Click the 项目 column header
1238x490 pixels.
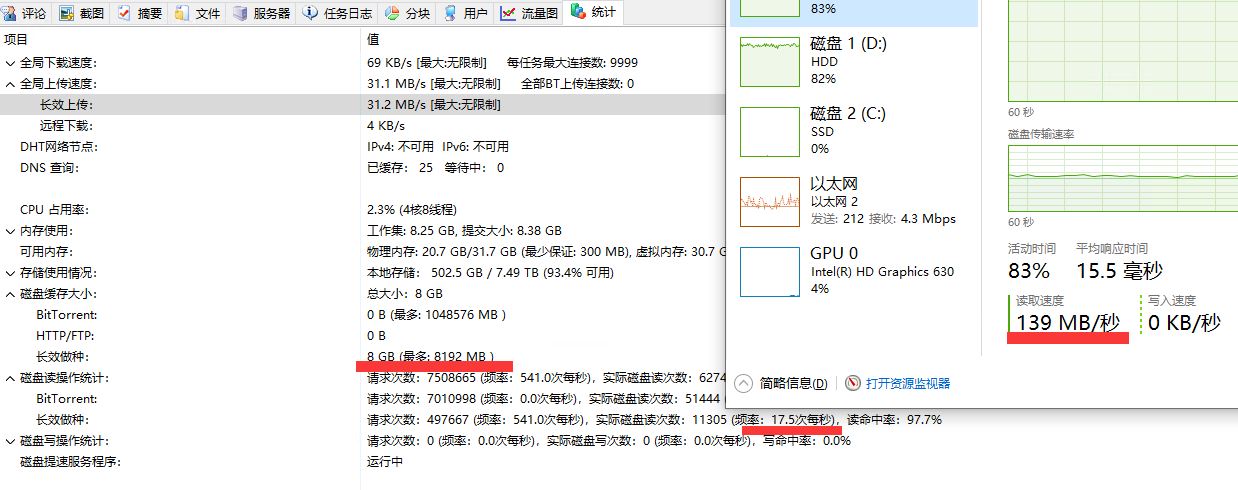click(180, 39)
